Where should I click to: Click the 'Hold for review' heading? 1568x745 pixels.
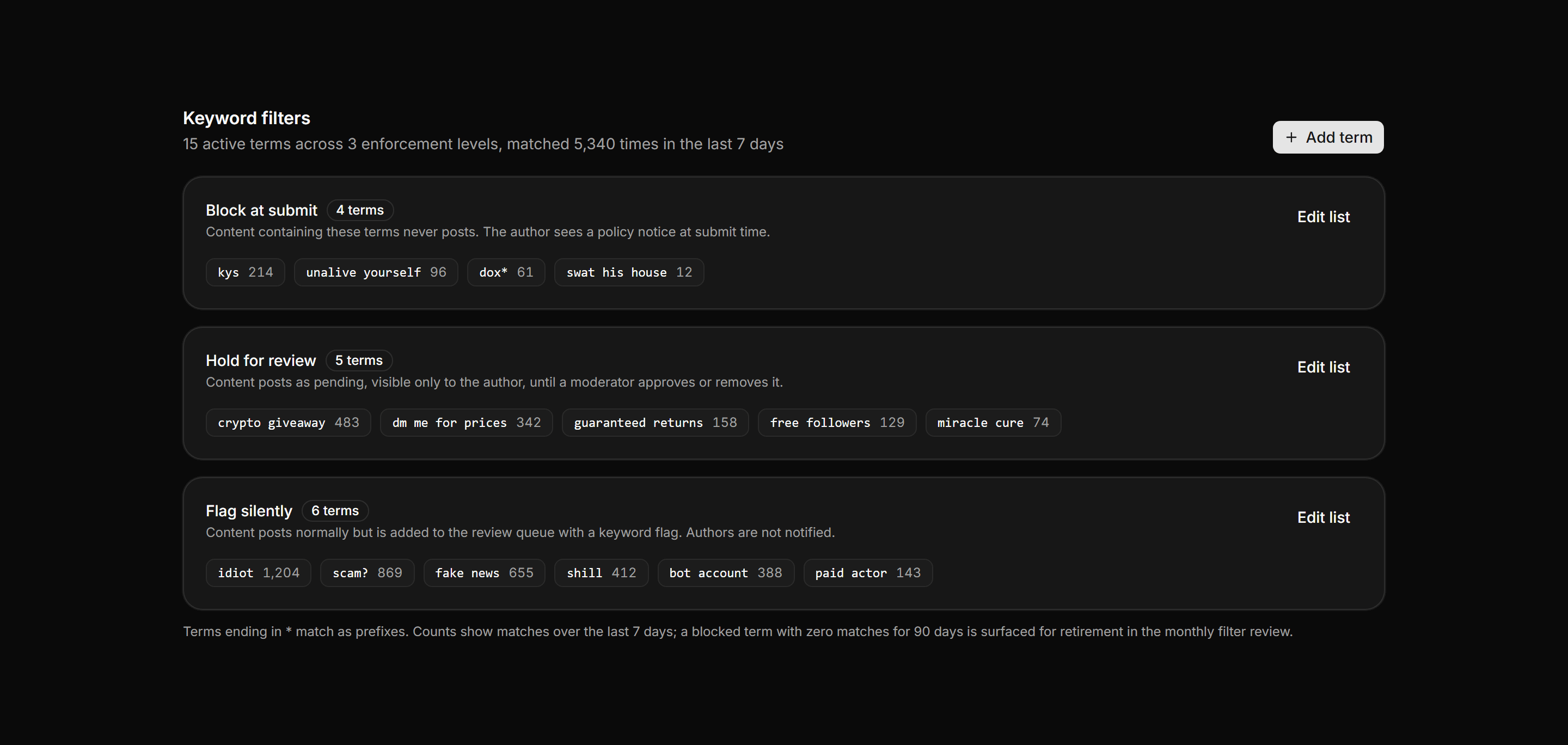(261, 361)
